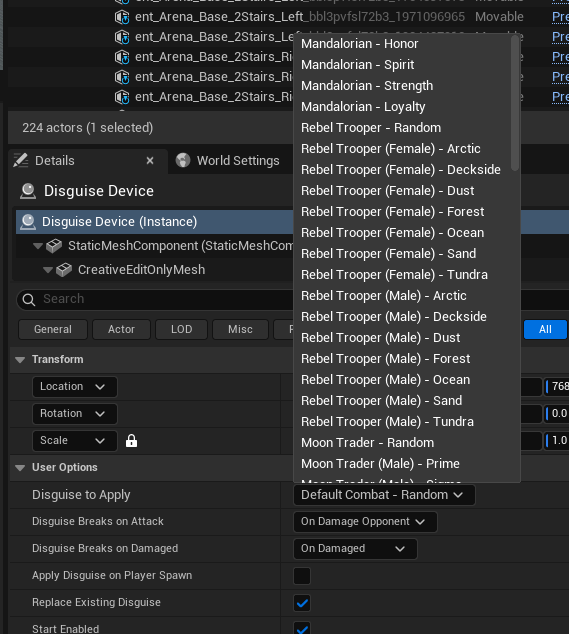Image resolution: width=569 pixels, height=634 pixels.
Task: Click the disguise list scrollbar thumb
Action: pos(515,103)
